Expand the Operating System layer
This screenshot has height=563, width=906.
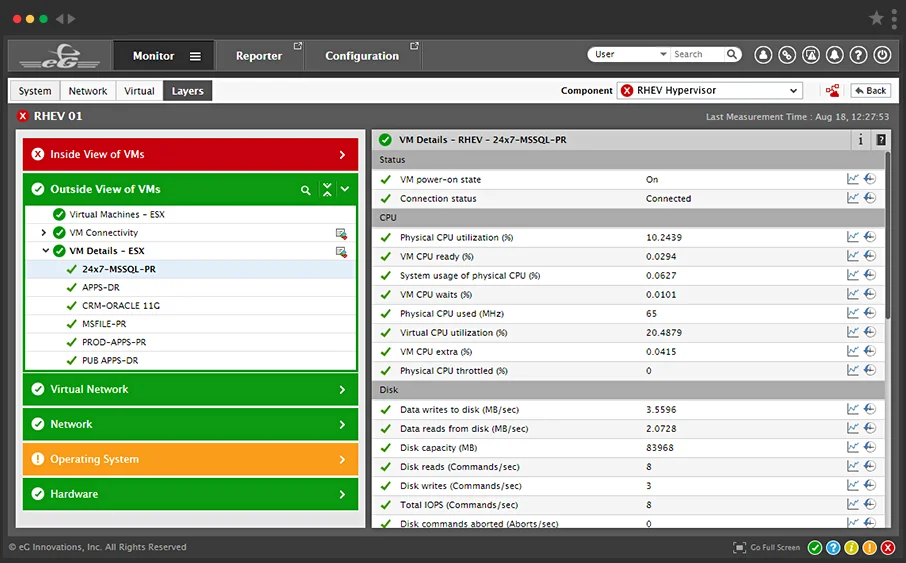click(x=342, y=460)
